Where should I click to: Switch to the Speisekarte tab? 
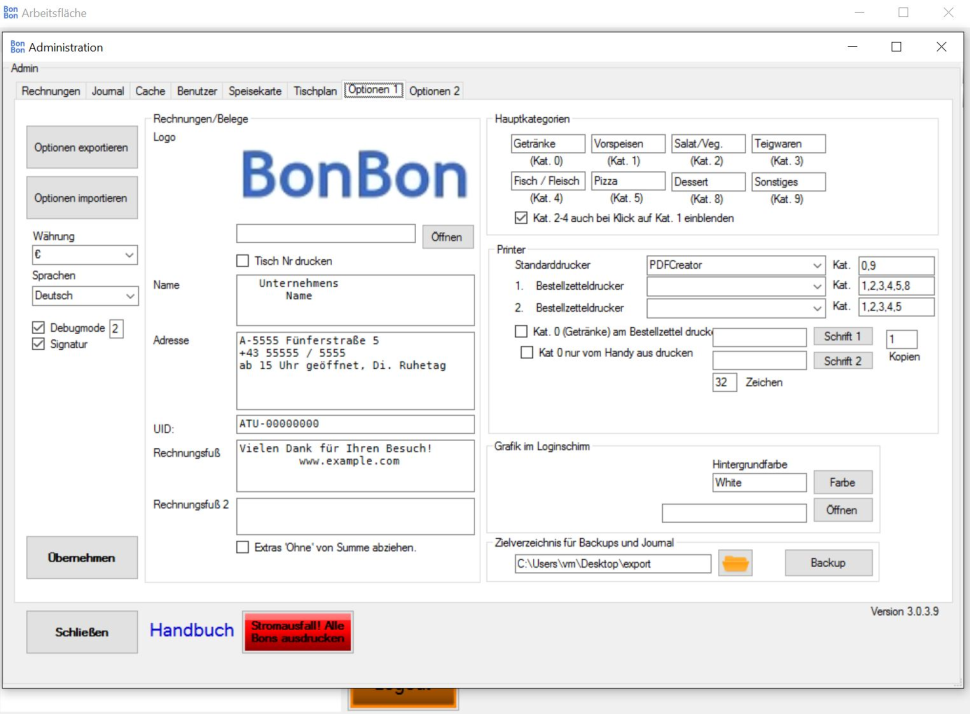click(x=255, y=91)
